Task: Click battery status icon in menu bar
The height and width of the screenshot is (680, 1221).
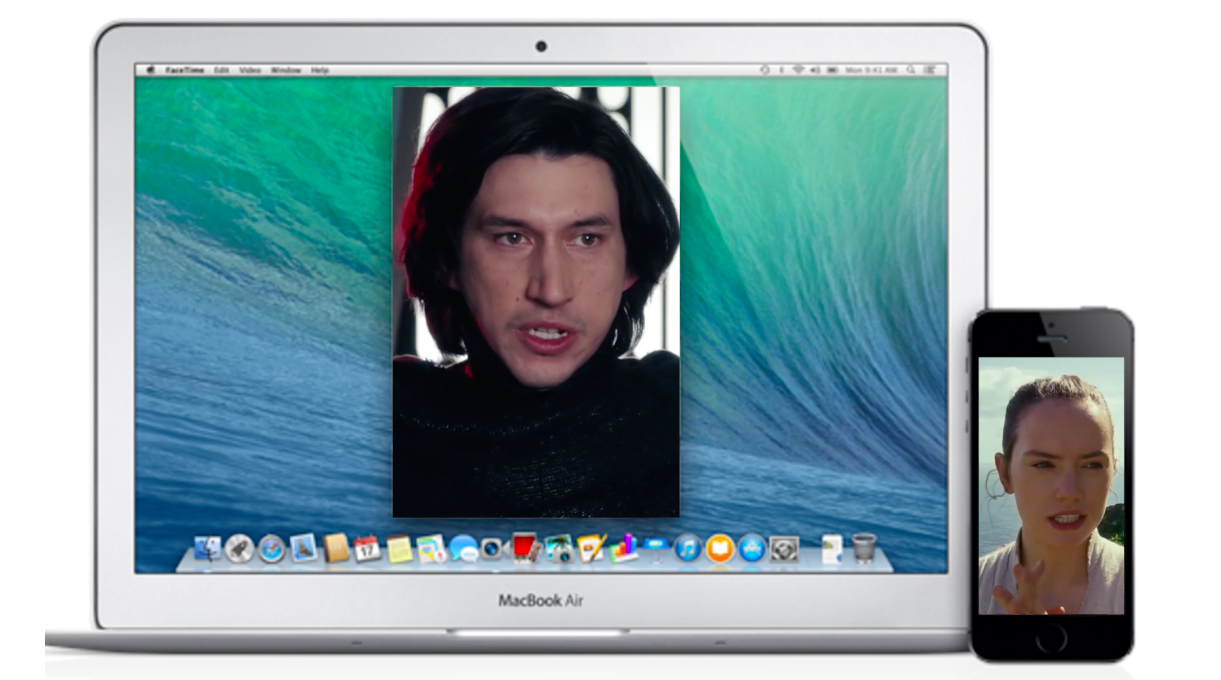Action: tap(832, 70)
